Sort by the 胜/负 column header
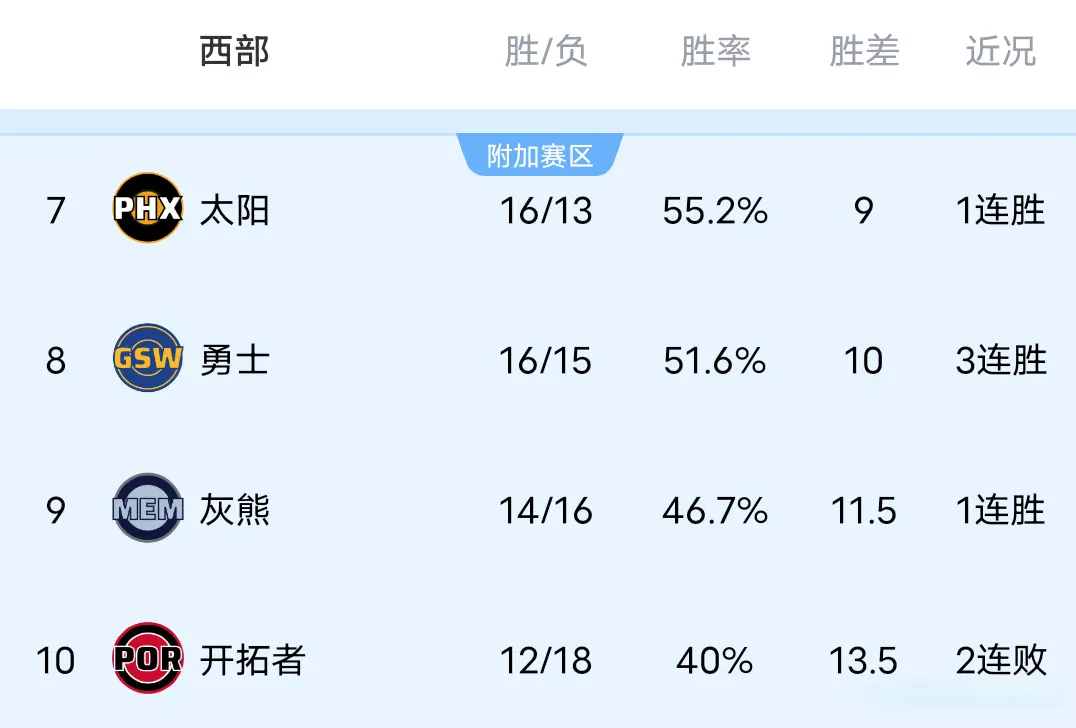Viewport: 1076px width, 728px height. point(545,51)
